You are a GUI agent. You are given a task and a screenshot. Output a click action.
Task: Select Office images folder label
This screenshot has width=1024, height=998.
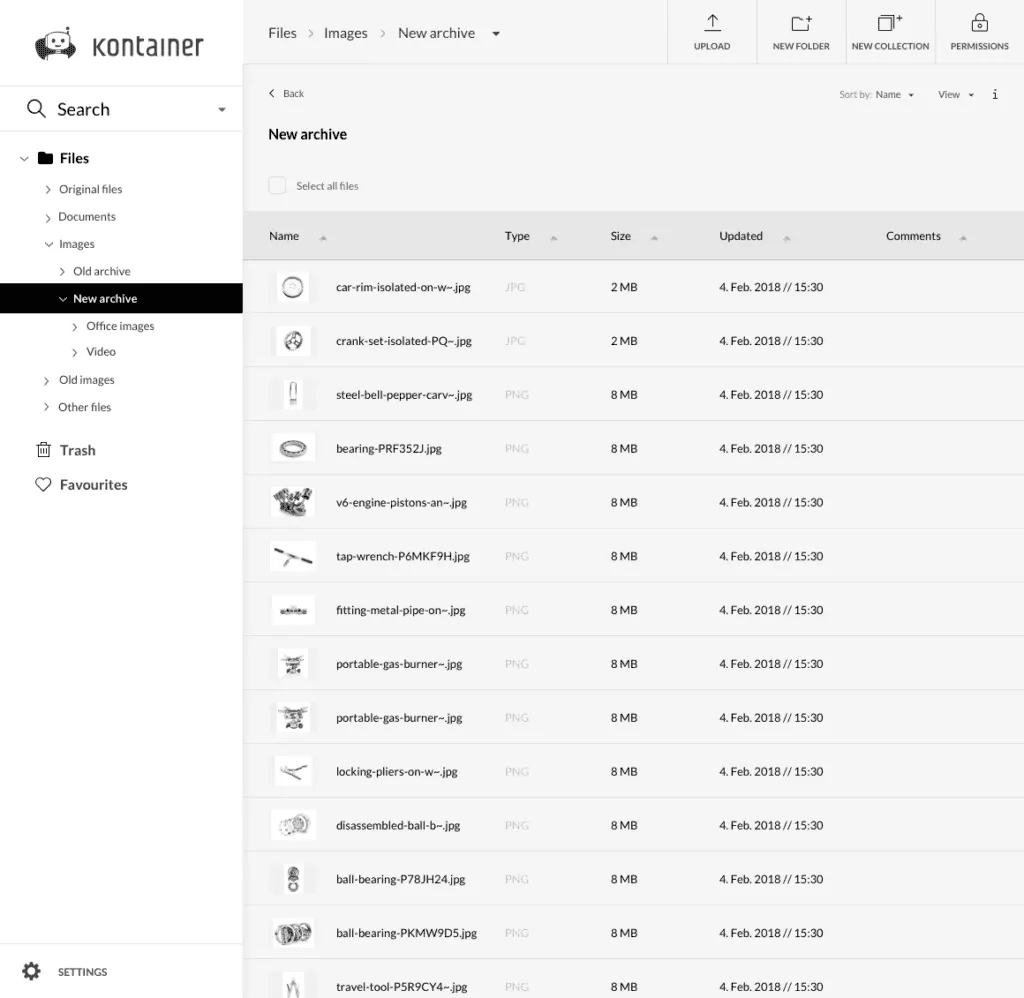[120, 326]
